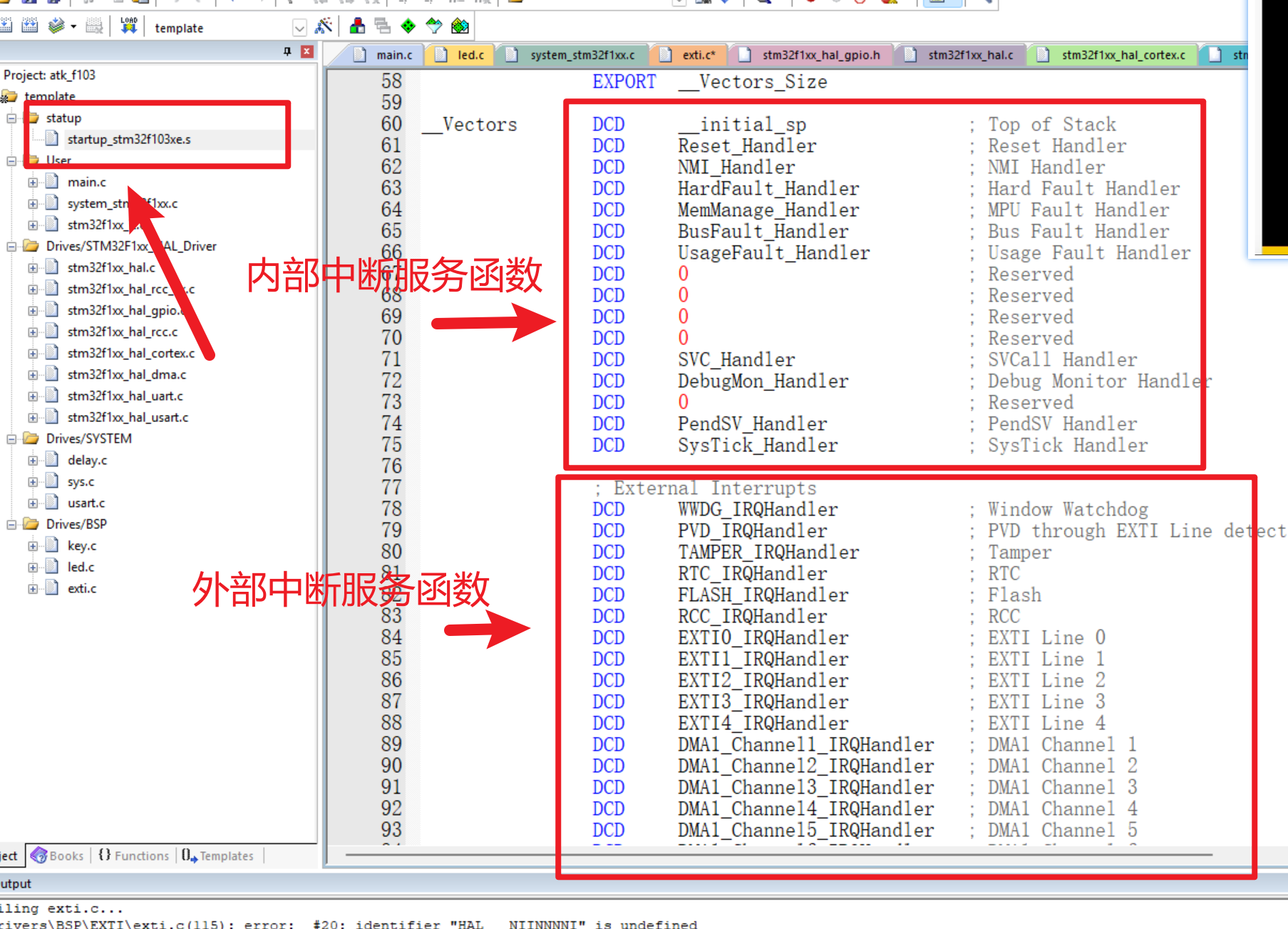Select stm32f1xx_hal_usart.c in project tree
Screen dimensions: 1288x929
point(128,417)
